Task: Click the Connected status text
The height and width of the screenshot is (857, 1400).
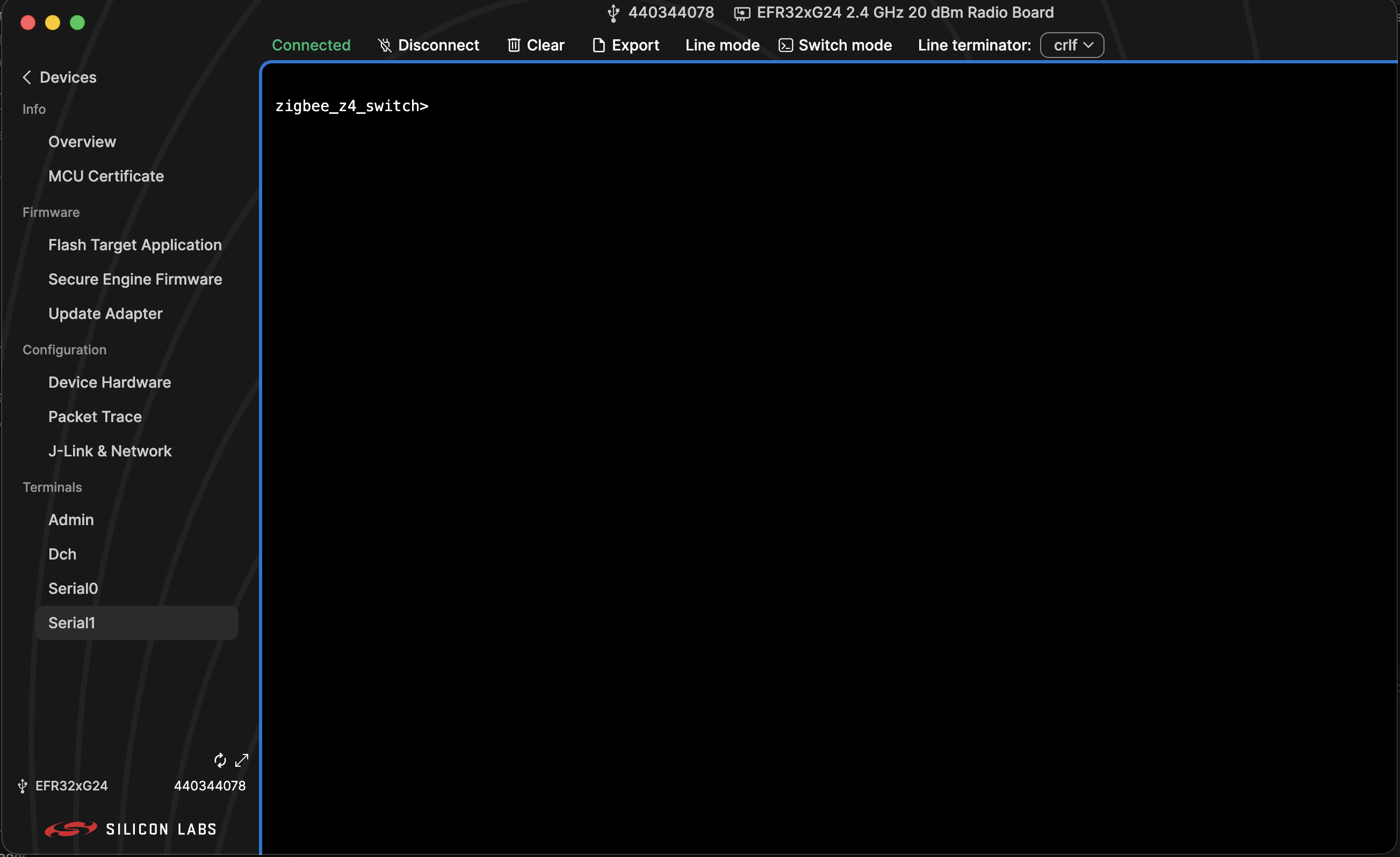Action: point(311,45)
